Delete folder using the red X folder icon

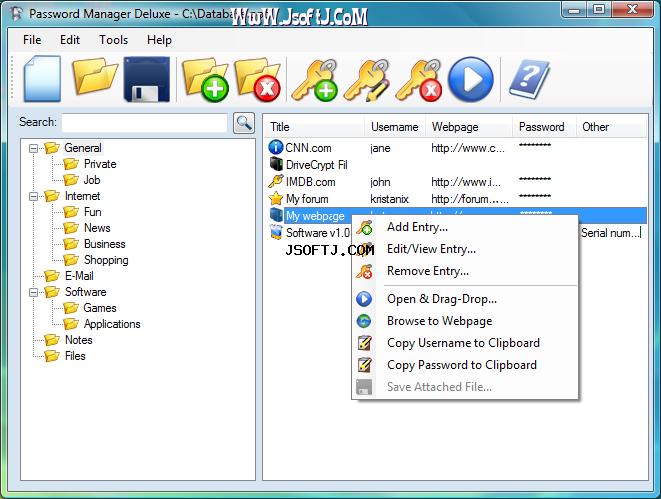click(258, 79)
